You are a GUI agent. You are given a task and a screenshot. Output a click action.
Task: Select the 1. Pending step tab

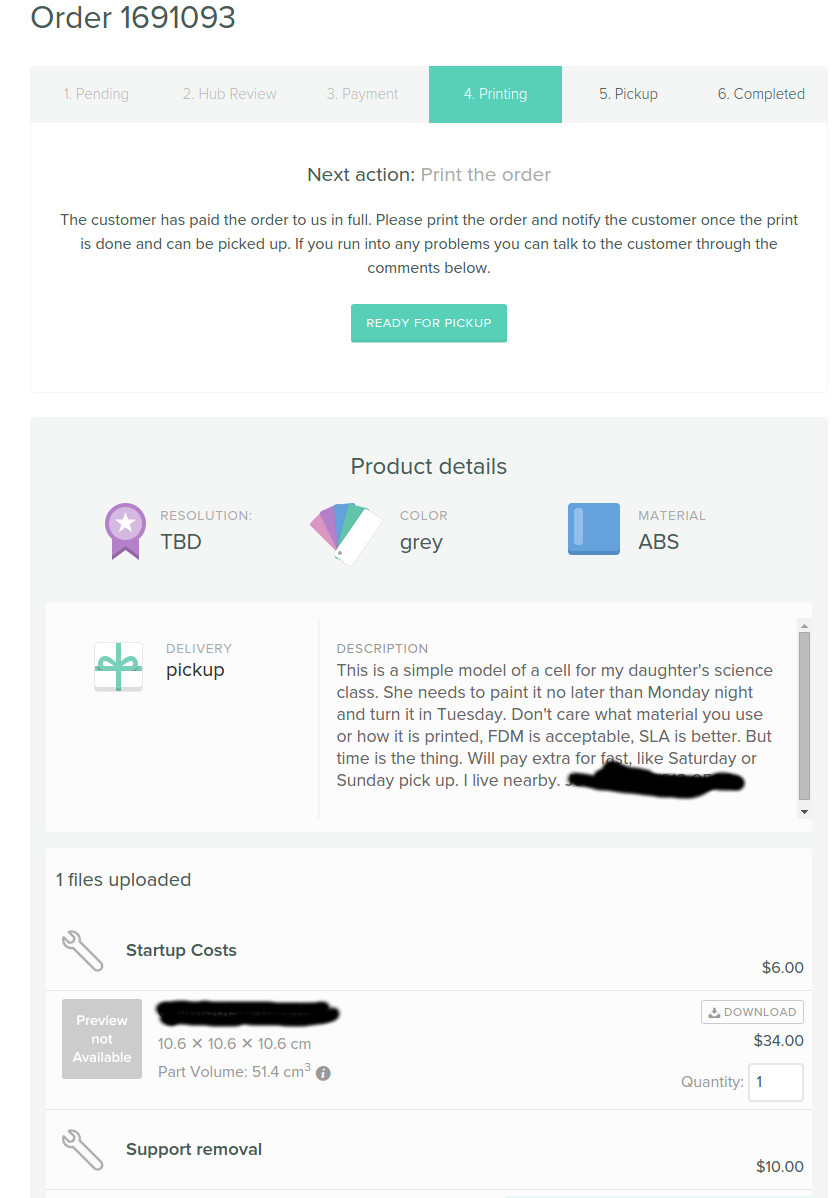coord(96,94)
